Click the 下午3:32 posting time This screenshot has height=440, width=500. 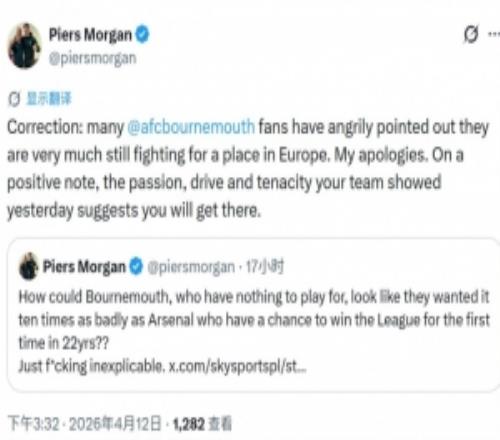tap(34, 424)
